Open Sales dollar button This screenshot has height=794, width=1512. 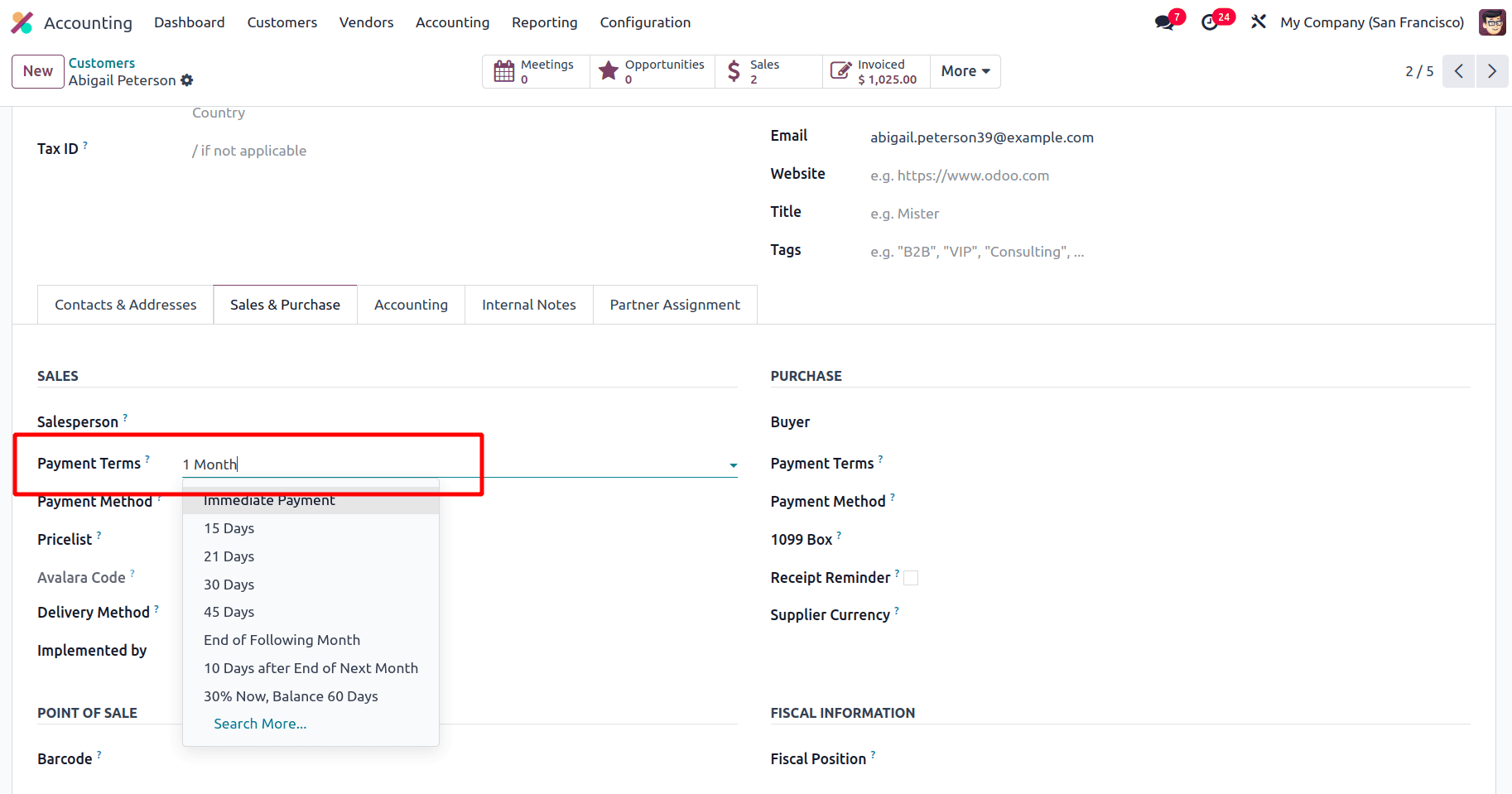click(x=768, y=71)
